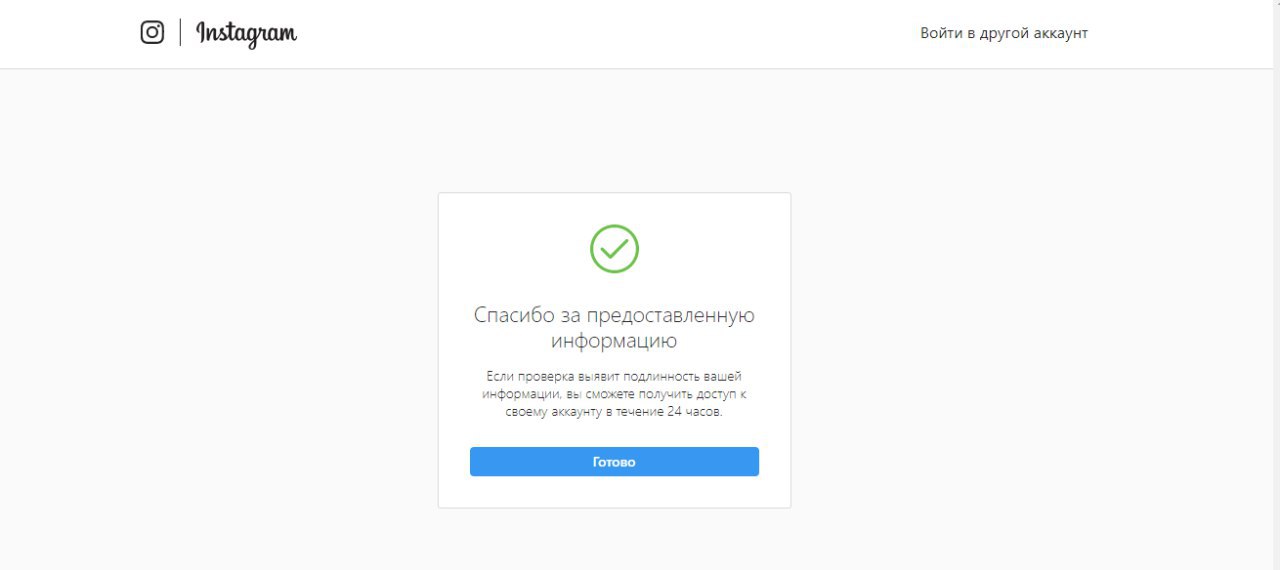Image resolution: width=1280 pixels, height=570 pixels.
Task: Click the heading word "информацию"
Action: click(614, 341)
